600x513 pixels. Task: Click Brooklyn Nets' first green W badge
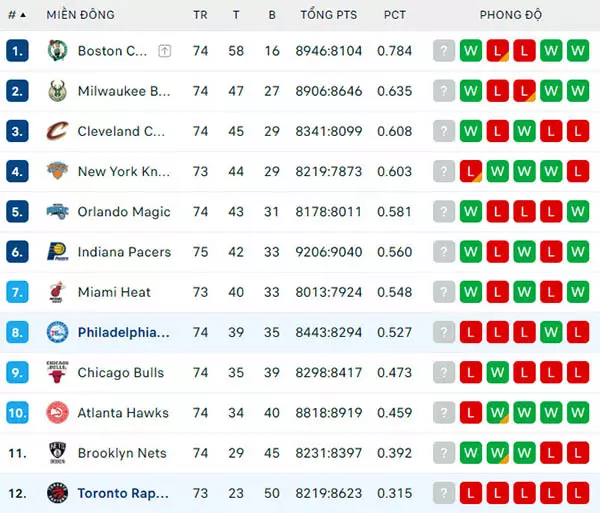[471, 453]
